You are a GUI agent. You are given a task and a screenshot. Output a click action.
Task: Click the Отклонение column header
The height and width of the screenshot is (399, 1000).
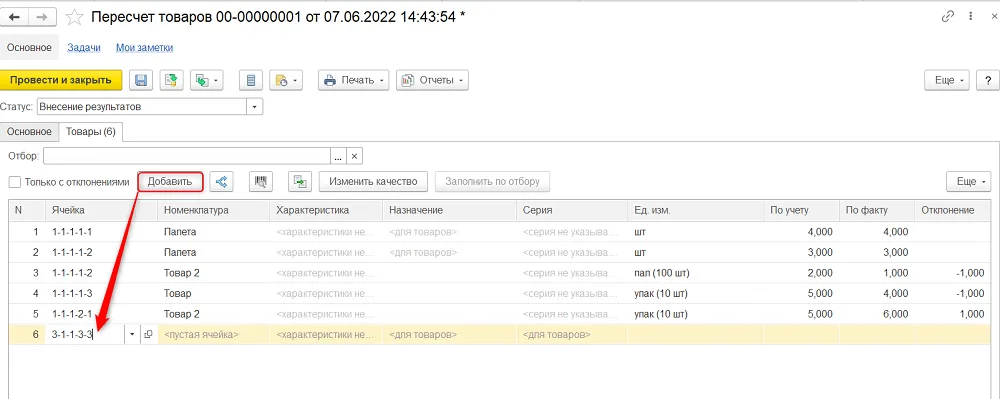coord(953,210)
